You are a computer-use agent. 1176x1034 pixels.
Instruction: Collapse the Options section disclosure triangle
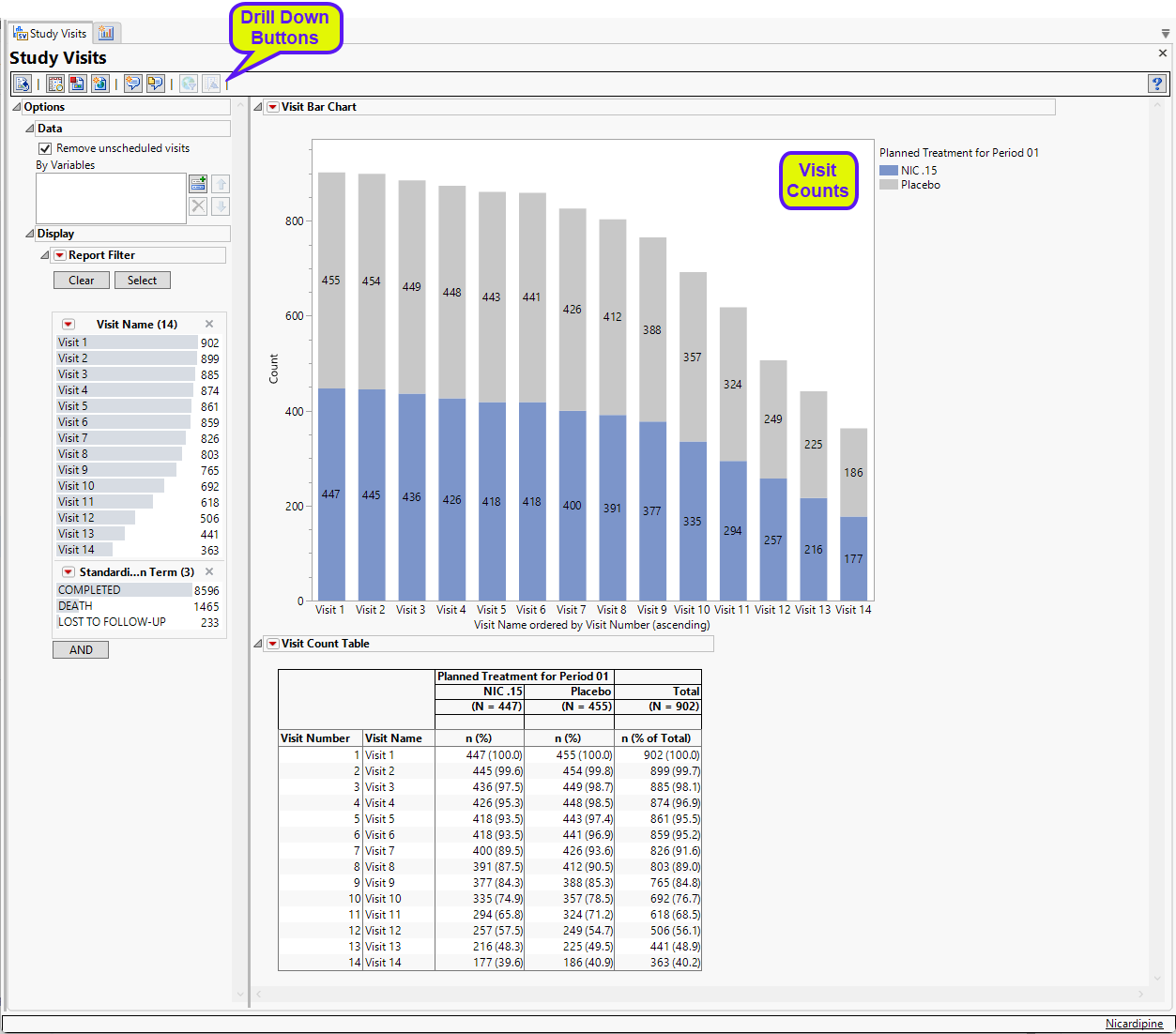tap(17, 107)
